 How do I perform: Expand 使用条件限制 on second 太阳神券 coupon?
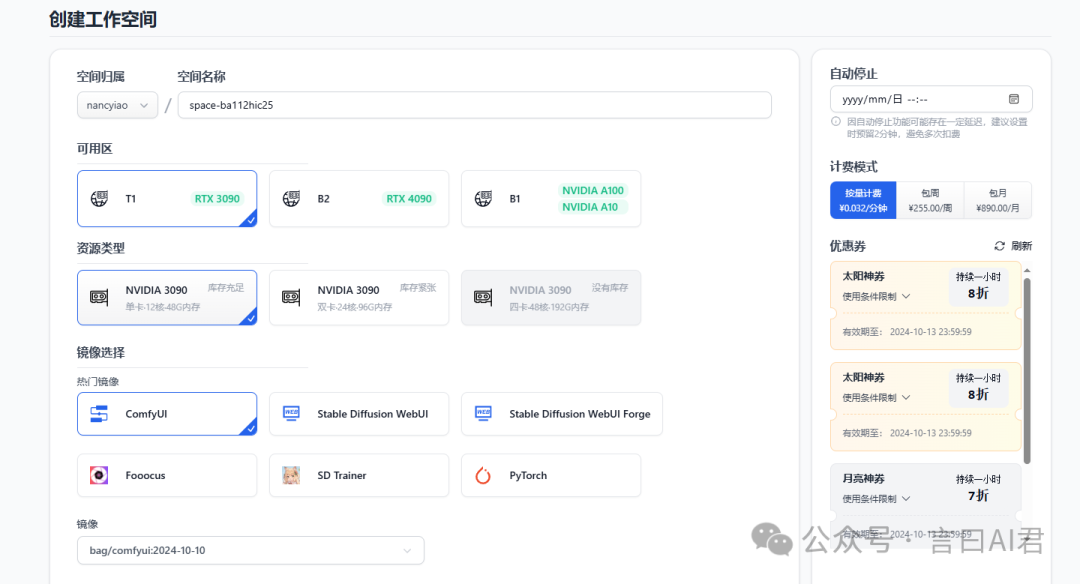[876, 397]
